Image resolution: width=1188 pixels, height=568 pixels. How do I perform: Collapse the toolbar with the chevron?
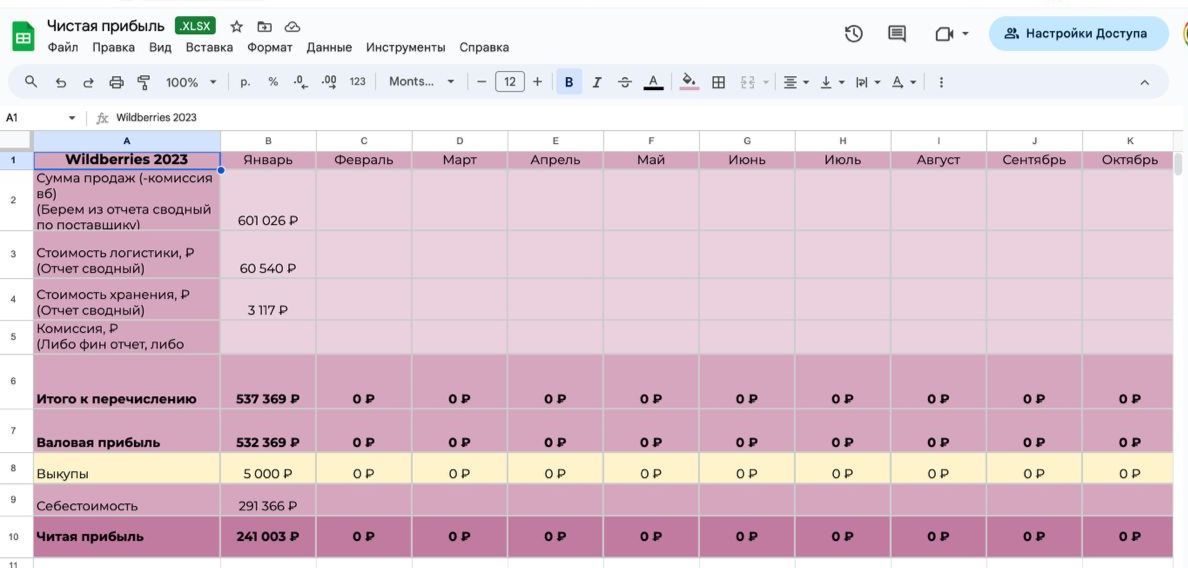(x=1144, y=83)
